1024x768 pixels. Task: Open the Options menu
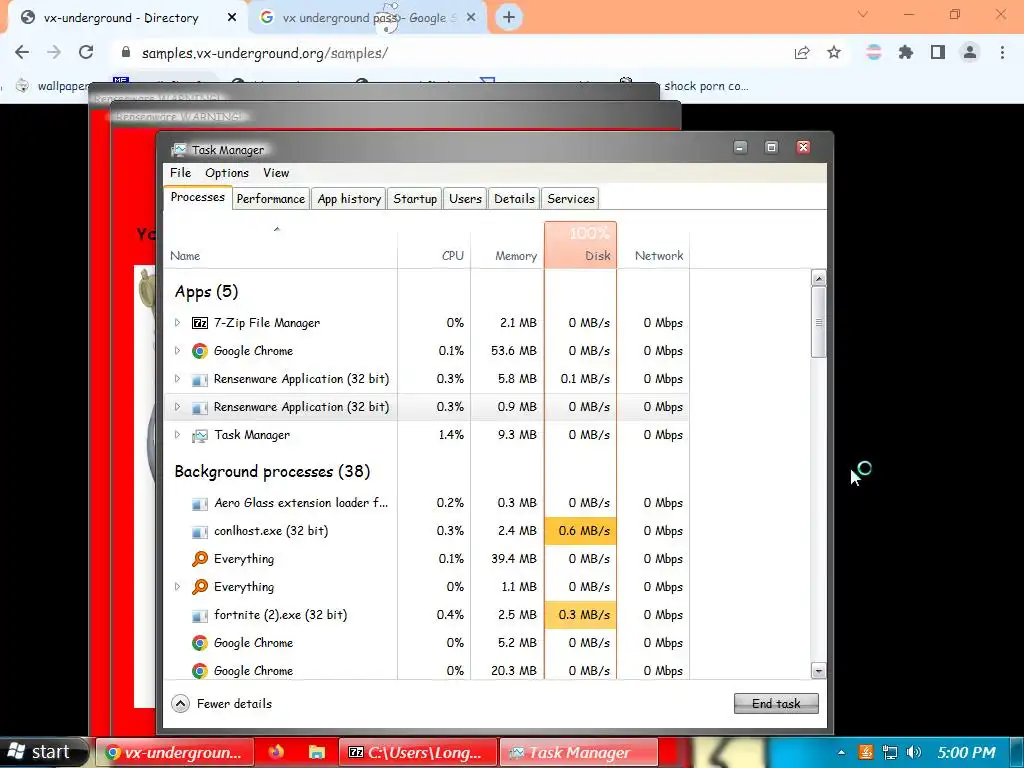pyautogui.click(x=227, y=172)
